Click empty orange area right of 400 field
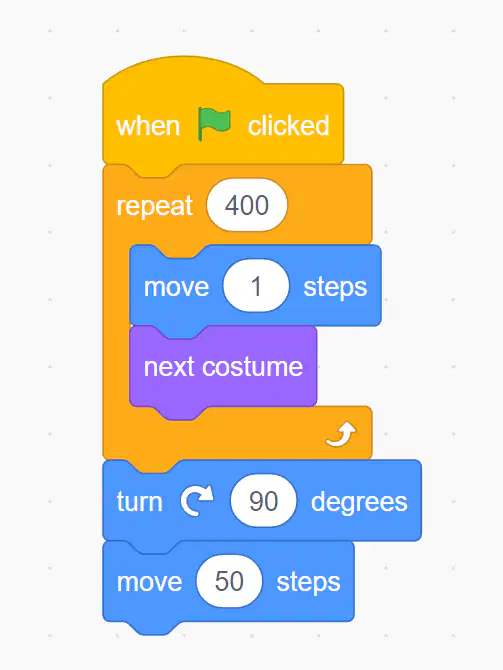This screenshot has width=503, height=670. tap(329, 205)
